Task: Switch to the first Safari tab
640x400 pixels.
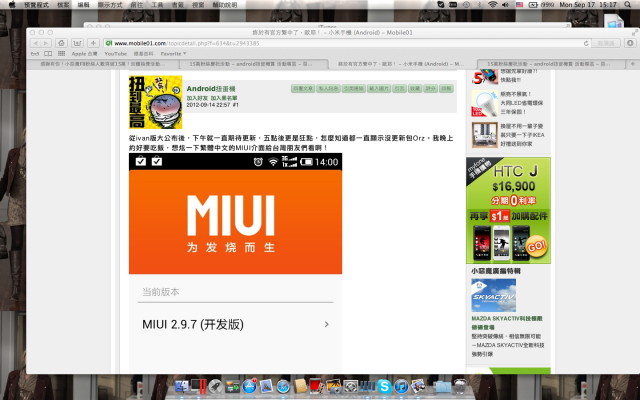Action: pos(102,64)
